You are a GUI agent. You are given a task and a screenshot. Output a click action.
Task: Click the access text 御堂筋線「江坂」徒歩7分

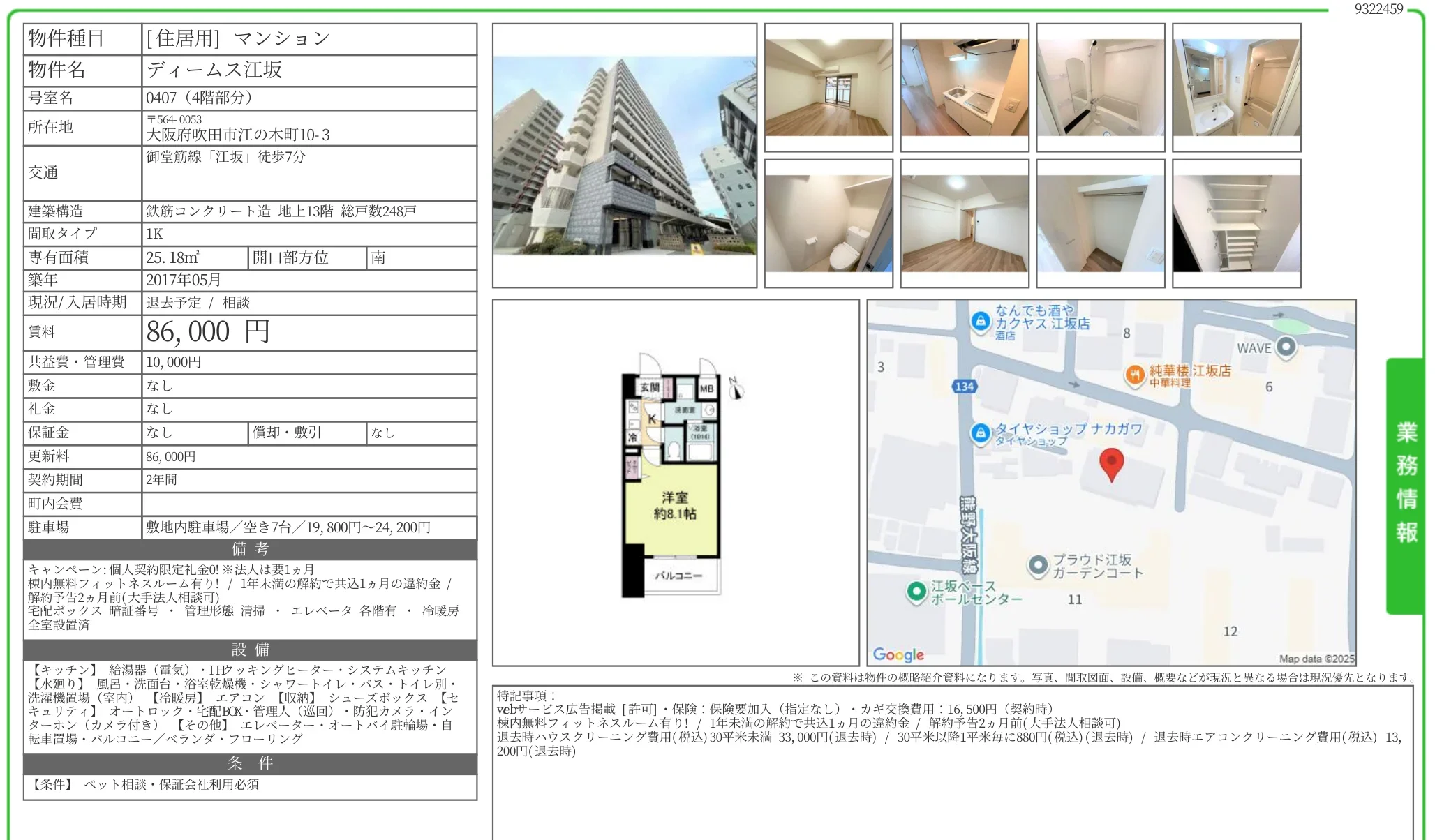[225, 157]
